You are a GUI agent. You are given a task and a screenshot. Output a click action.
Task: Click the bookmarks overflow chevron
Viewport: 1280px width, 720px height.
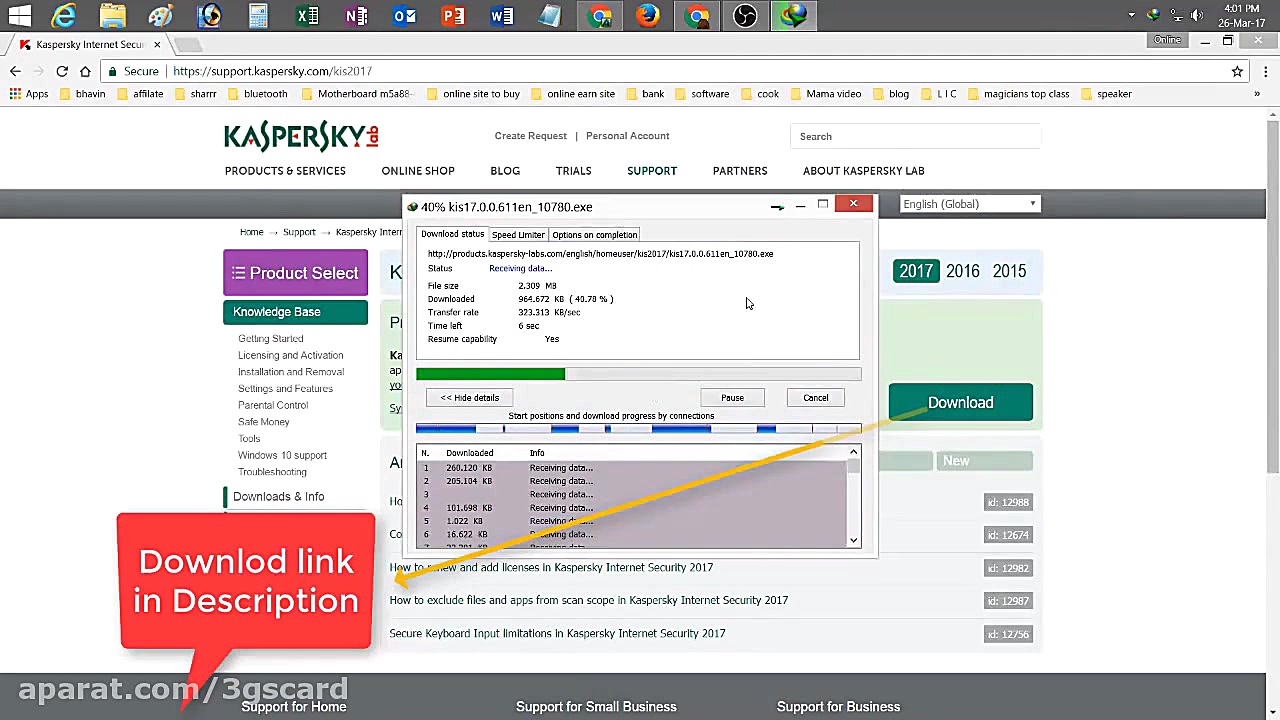[1257, 93]
